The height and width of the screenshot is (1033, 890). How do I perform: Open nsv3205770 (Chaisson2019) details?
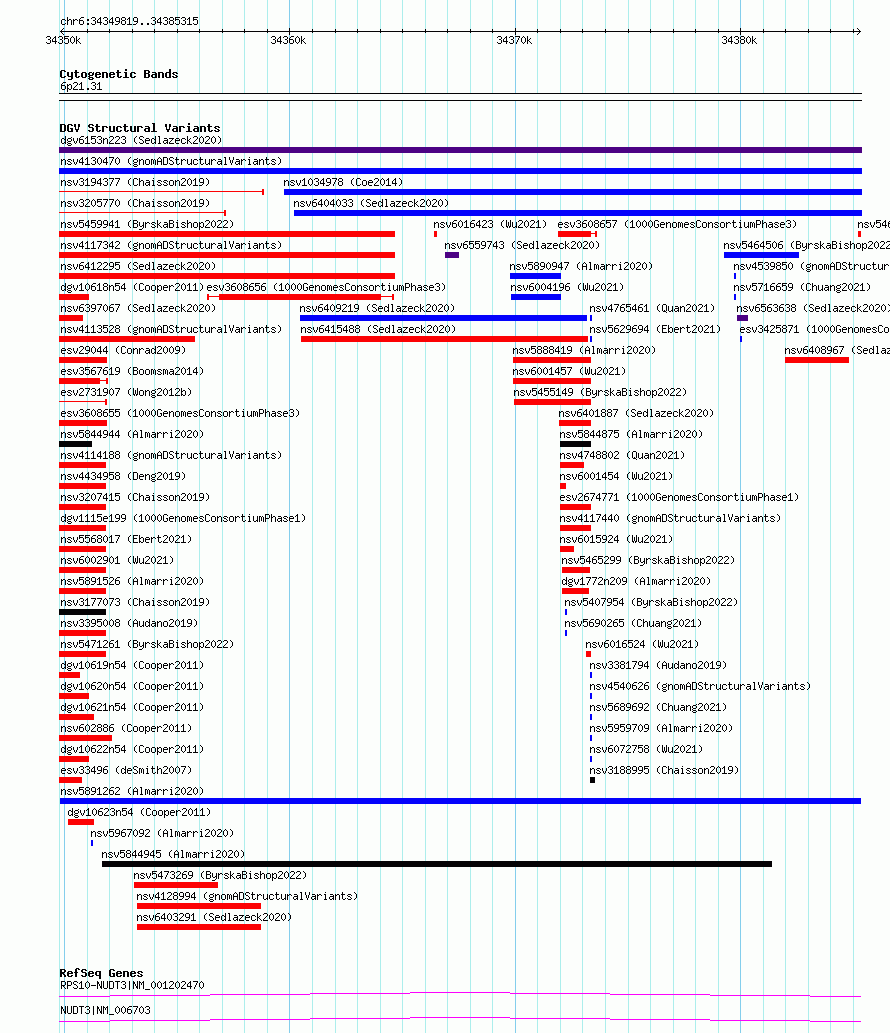click(x=135, y=204)
